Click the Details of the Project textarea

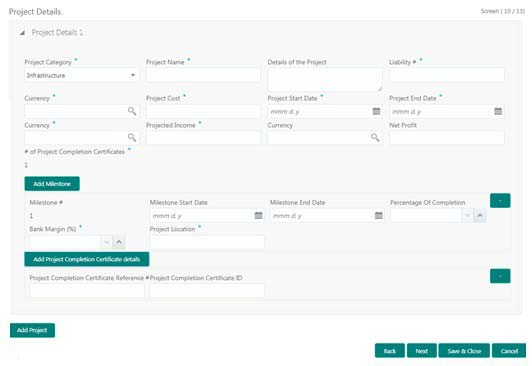325,80
